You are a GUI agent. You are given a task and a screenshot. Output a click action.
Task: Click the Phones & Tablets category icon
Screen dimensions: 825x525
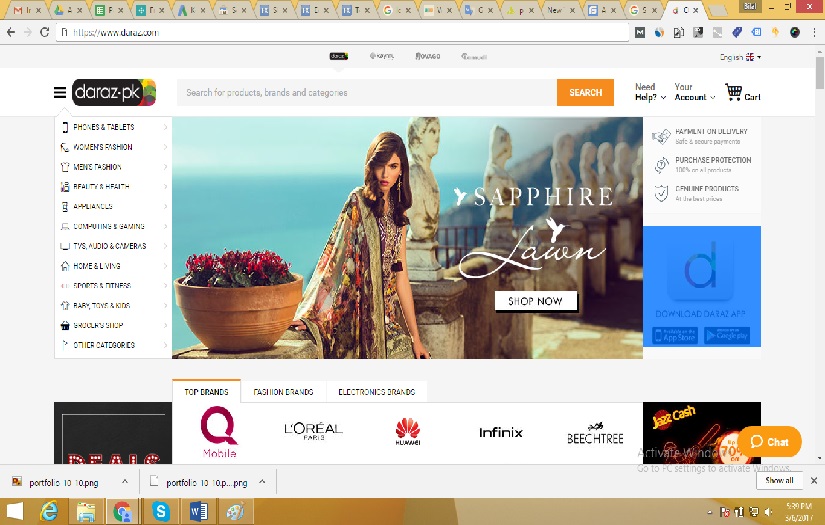point(65,127)
